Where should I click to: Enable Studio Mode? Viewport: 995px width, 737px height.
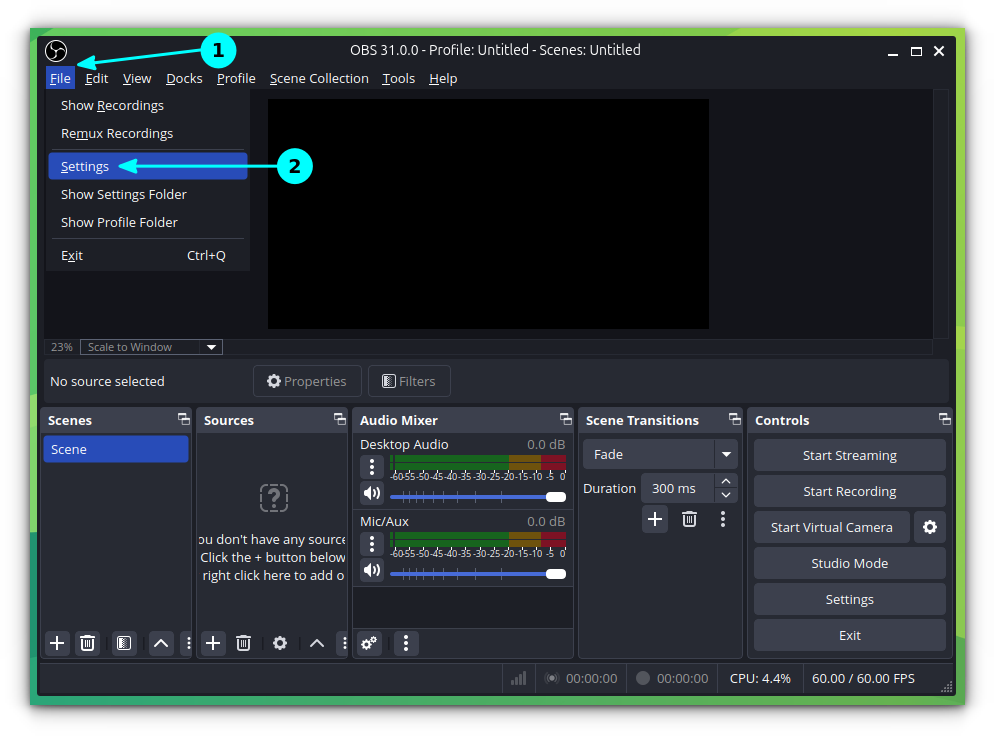point(848,563)
